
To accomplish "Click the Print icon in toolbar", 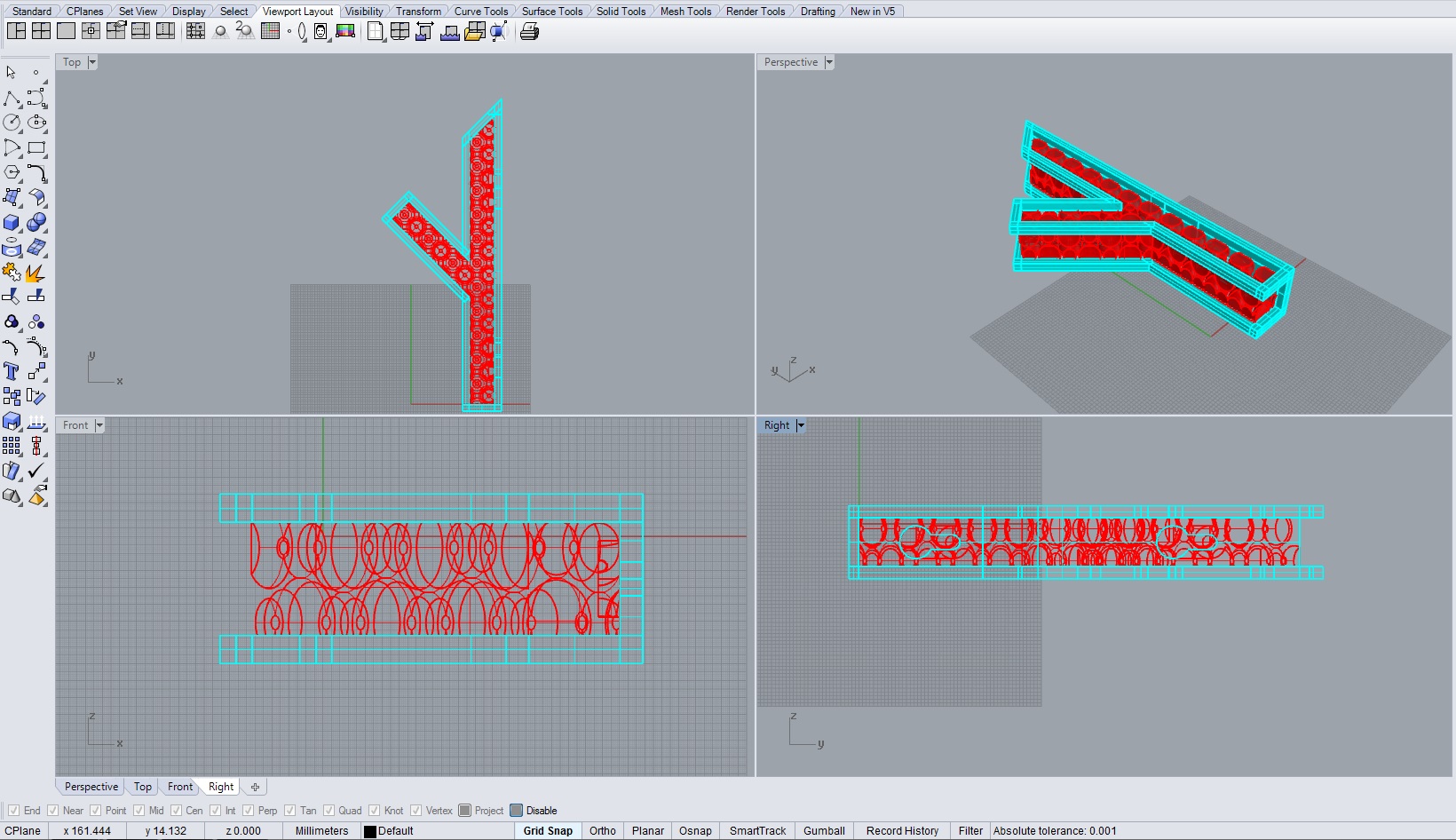I will (530, 32).
